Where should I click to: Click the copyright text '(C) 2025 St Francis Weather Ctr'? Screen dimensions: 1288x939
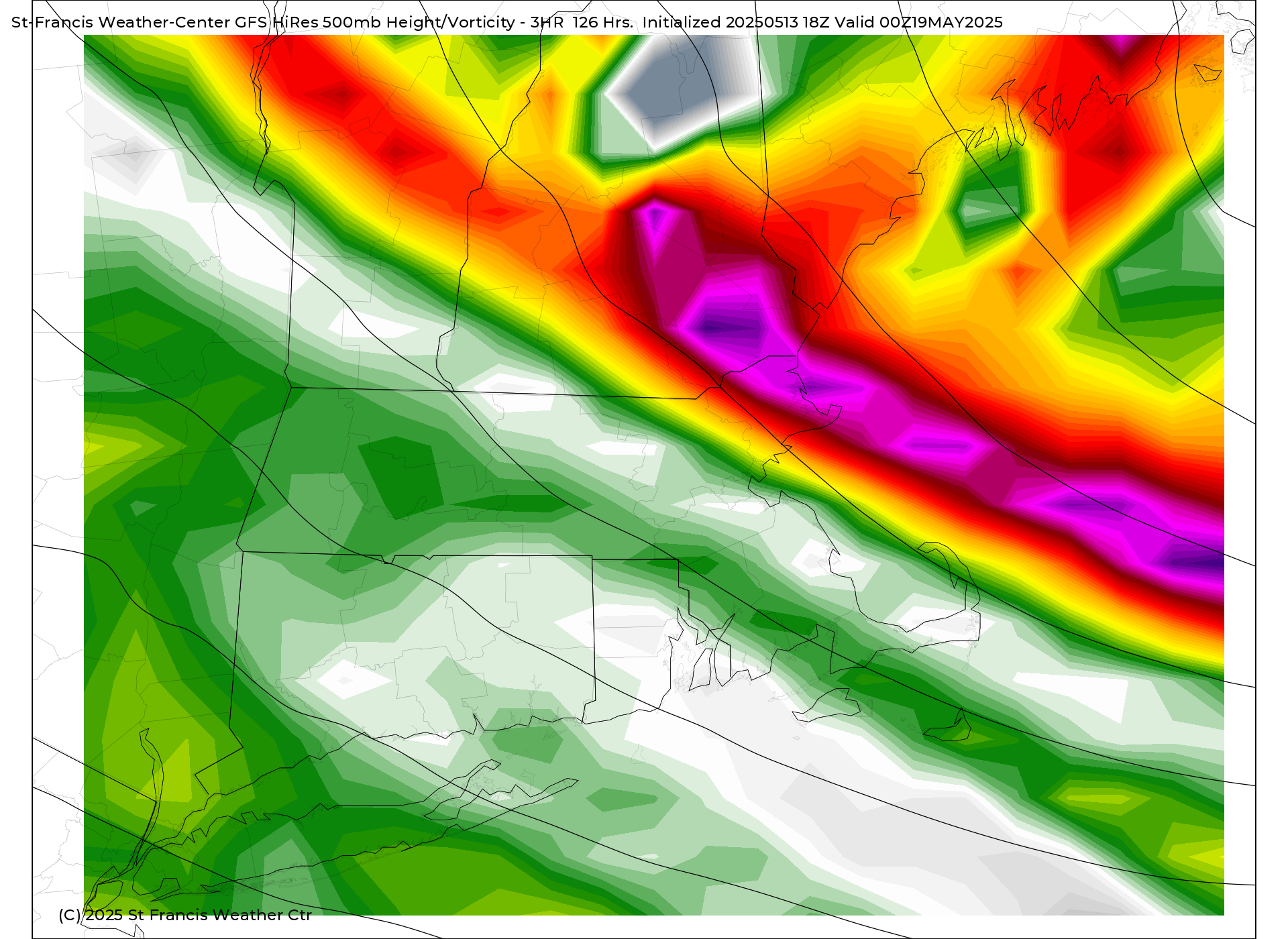pyautogui.click(x=185, y=915)
